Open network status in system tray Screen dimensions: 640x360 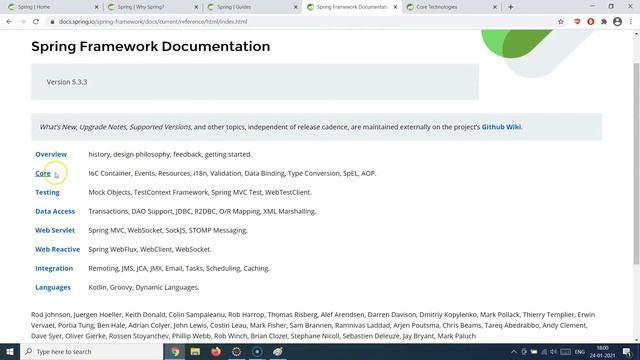544,352
